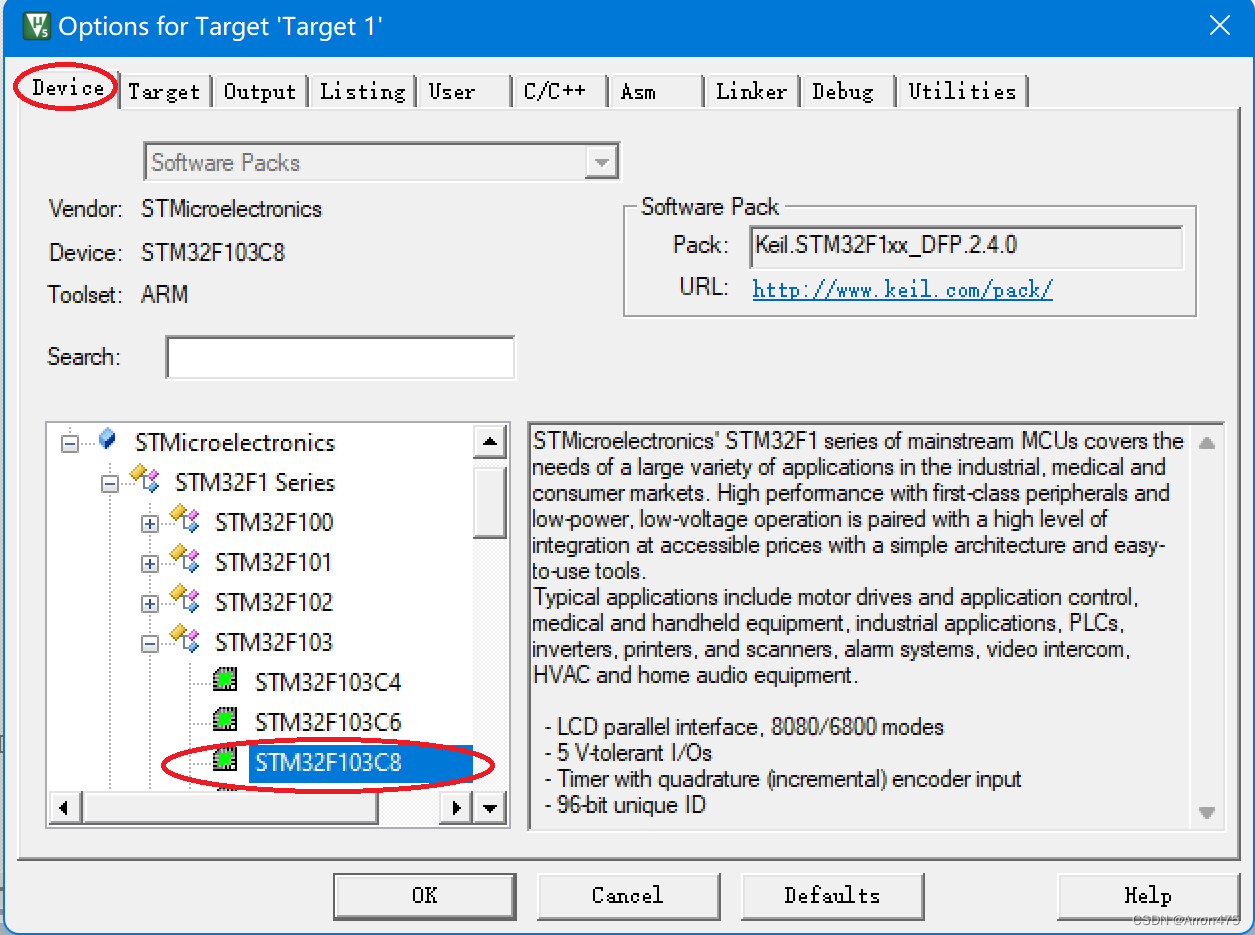Click the STM32F103 subfamily icon
The image size is (1255, 935).
coord(186,639)
